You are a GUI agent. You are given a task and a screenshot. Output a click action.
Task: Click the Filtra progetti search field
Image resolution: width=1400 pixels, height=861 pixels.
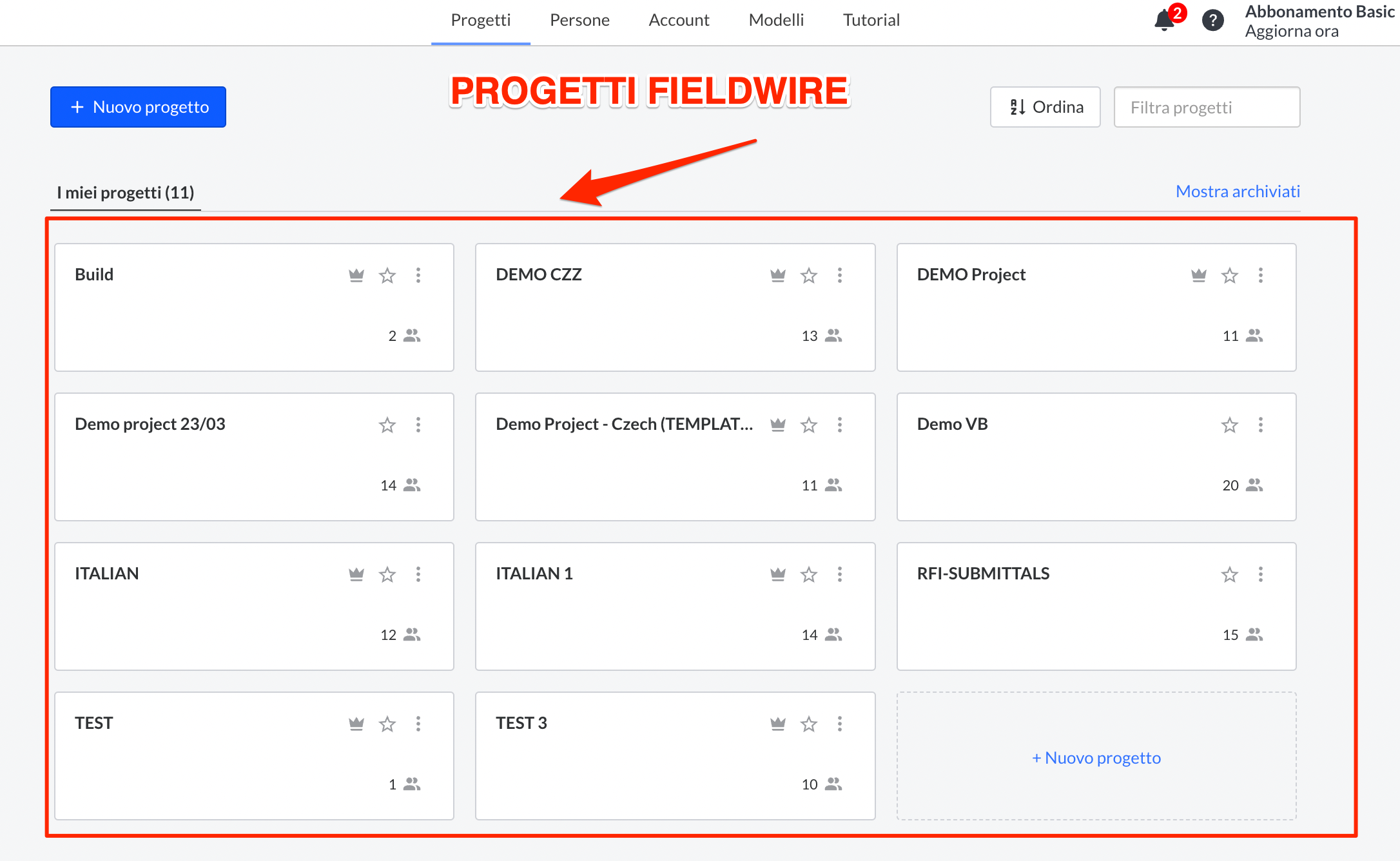1207,107
